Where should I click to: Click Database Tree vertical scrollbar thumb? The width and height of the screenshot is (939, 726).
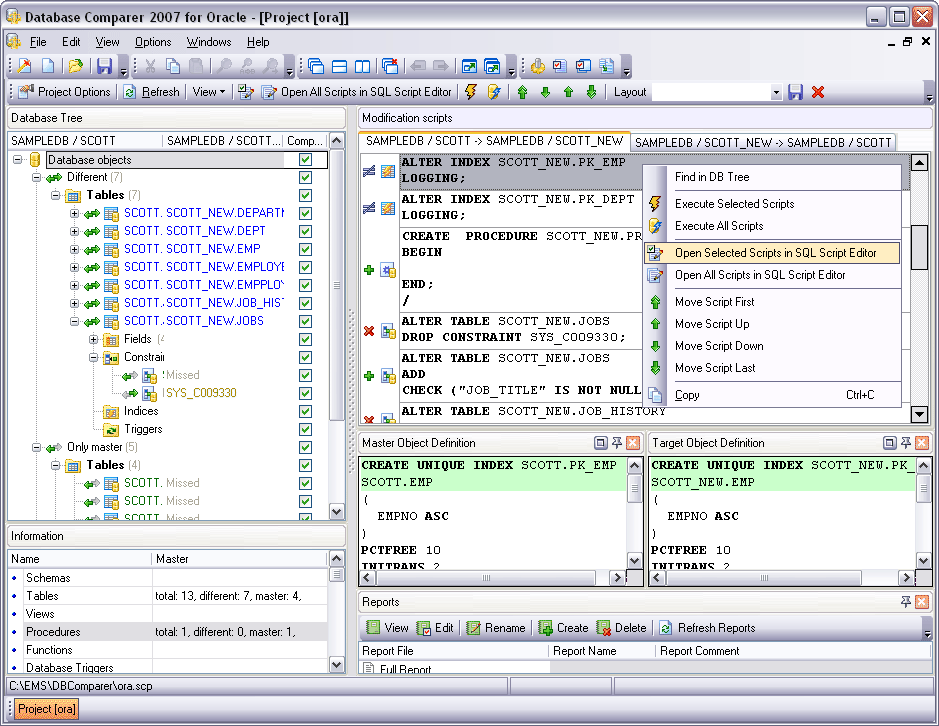tap(337, 285)
